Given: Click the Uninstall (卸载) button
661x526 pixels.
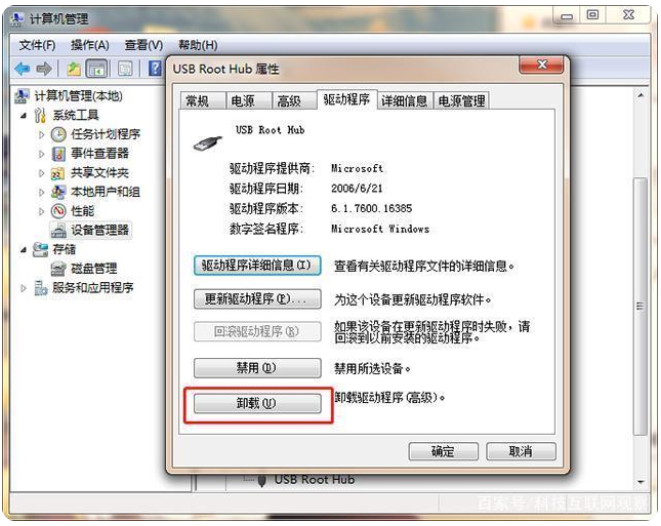Looking at the screenshot, I should pos(257,403).
